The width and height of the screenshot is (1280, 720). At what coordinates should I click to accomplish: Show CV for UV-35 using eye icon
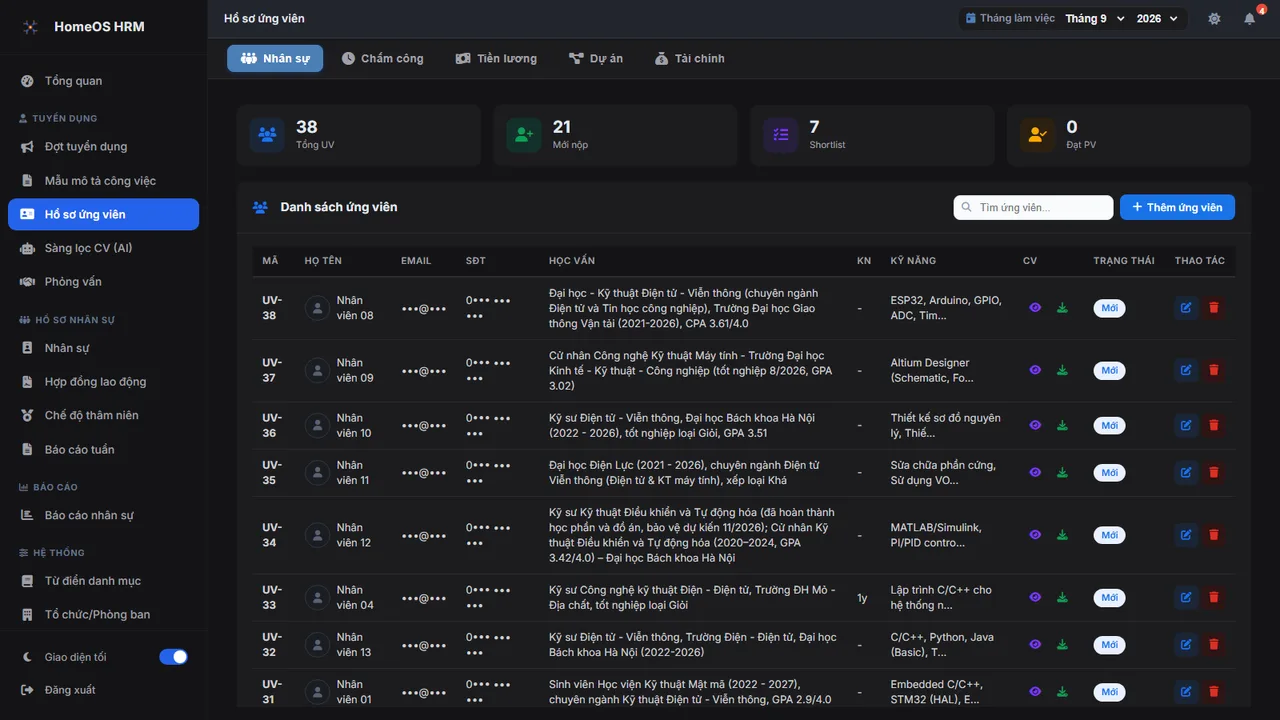1035,472
